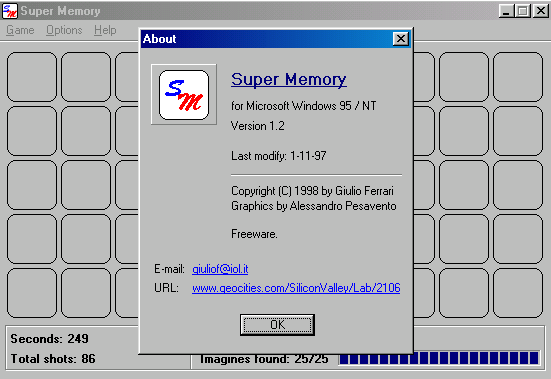Click the SM logo in About dialog
Viewport: 551px width, 379px height.
point(184,94)
